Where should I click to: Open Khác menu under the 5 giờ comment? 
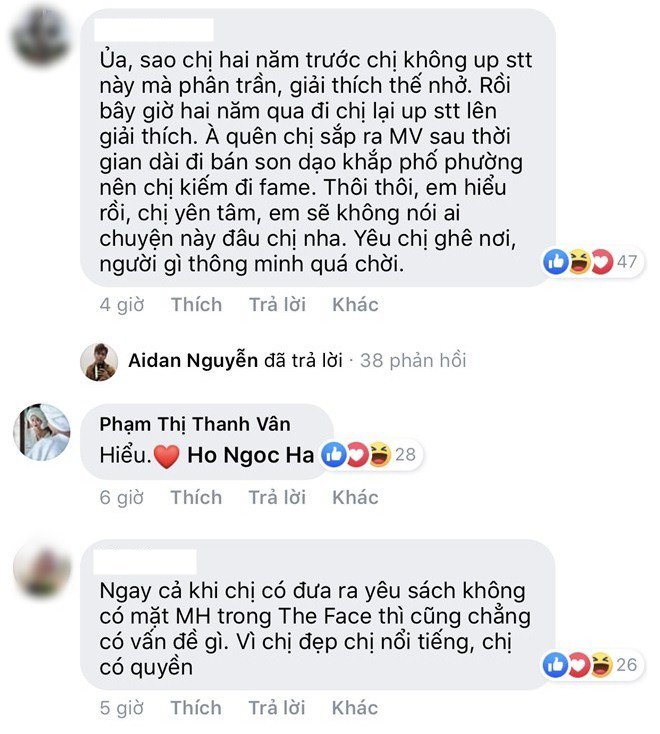pos(355,708)
